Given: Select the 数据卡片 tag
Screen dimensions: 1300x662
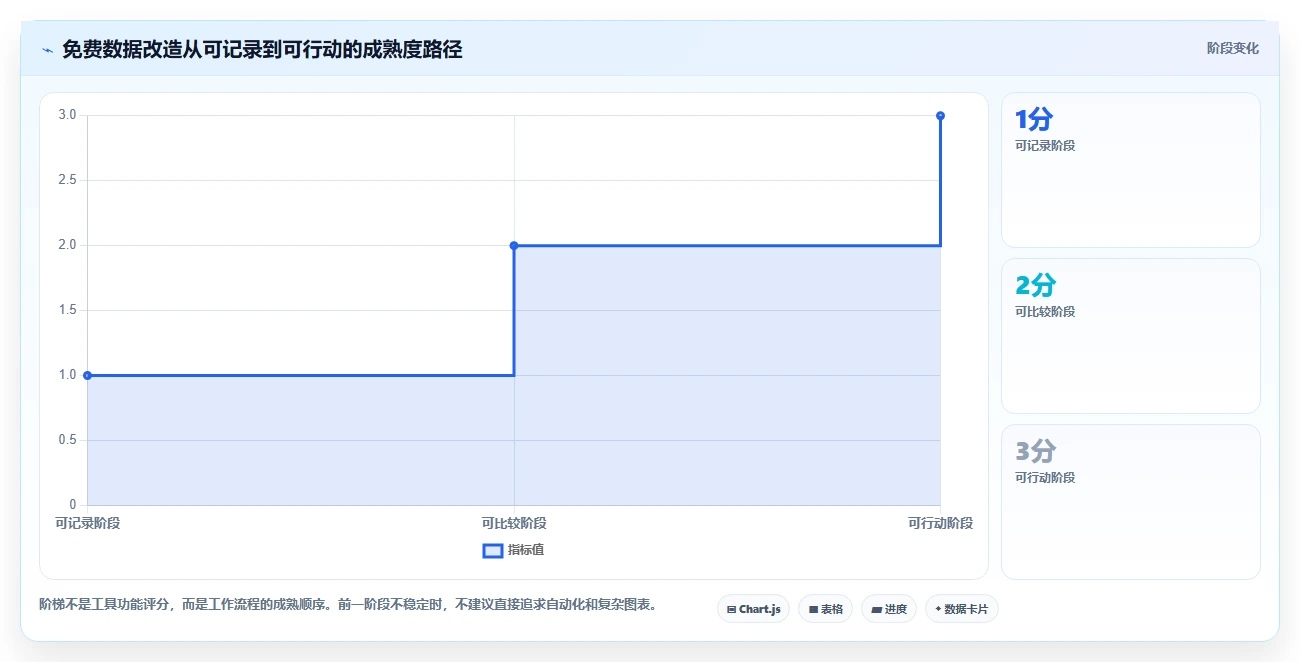Looking at the screenshot, I should click(x=962, y=609).
